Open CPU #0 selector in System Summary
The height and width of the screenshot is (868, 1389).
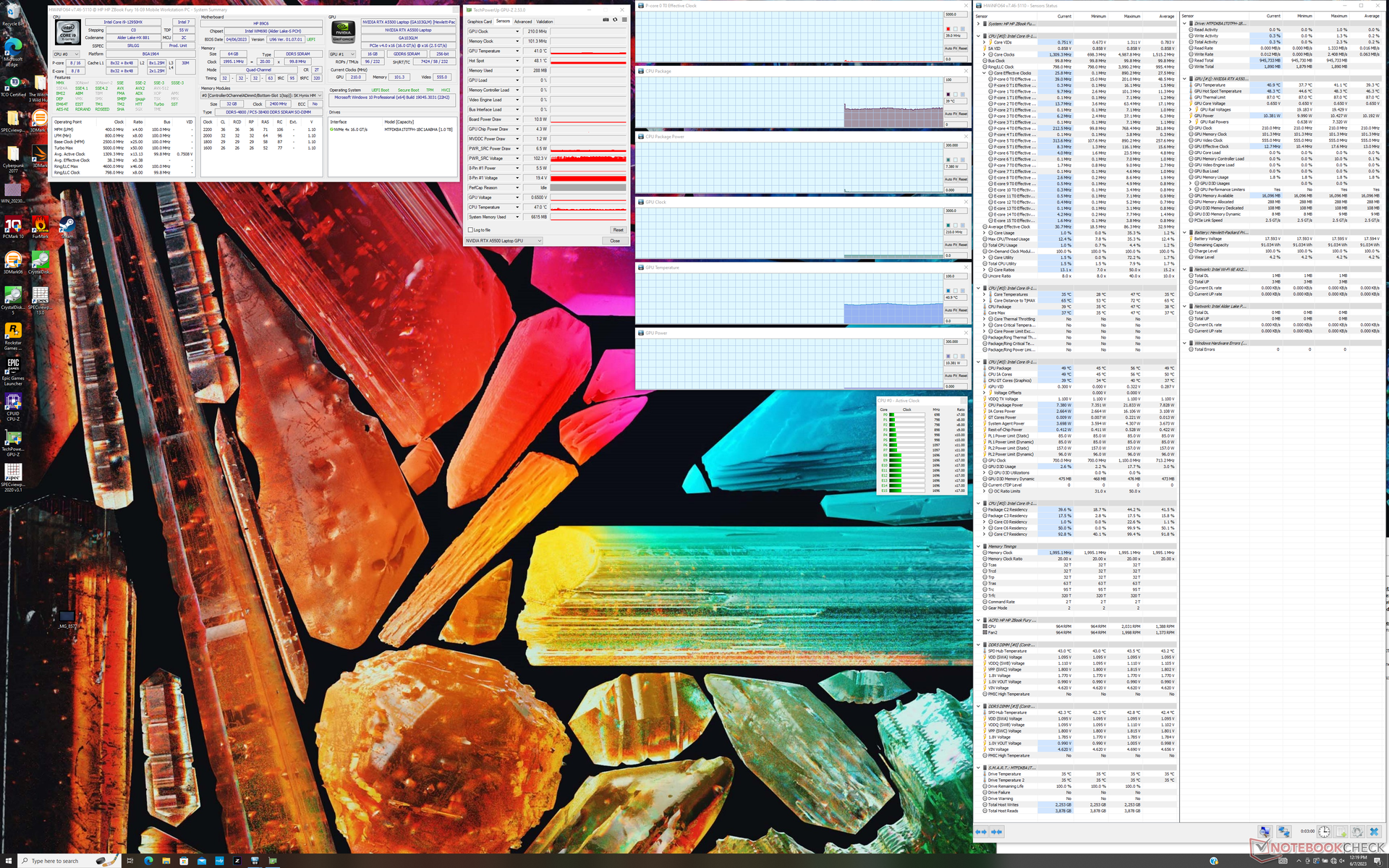[66, 54]
